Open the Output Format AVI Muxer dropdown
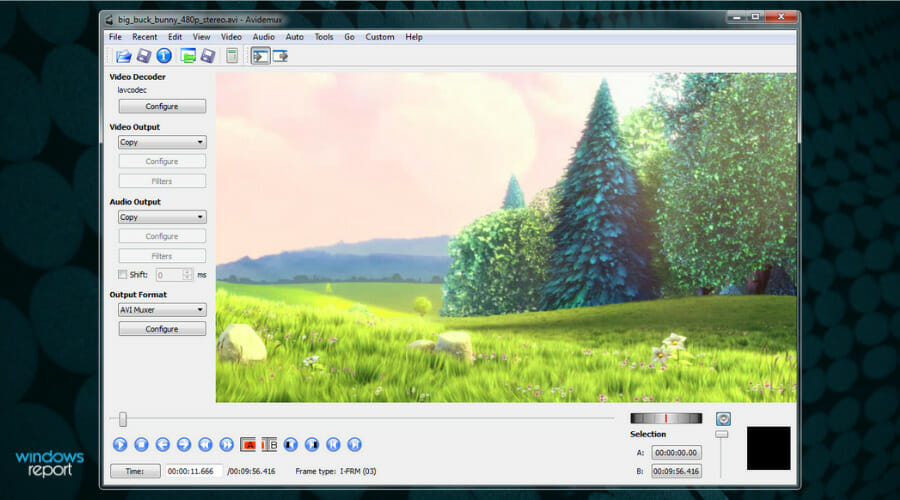 point(162,309)
